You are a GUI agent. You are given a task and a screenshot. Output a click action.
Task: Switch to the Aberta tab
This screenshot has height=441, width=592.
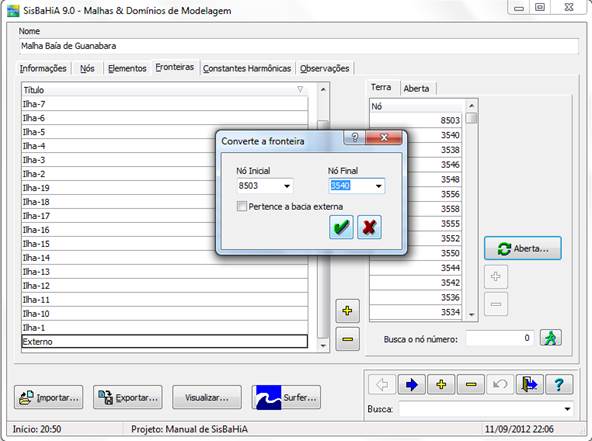point(416,88)
